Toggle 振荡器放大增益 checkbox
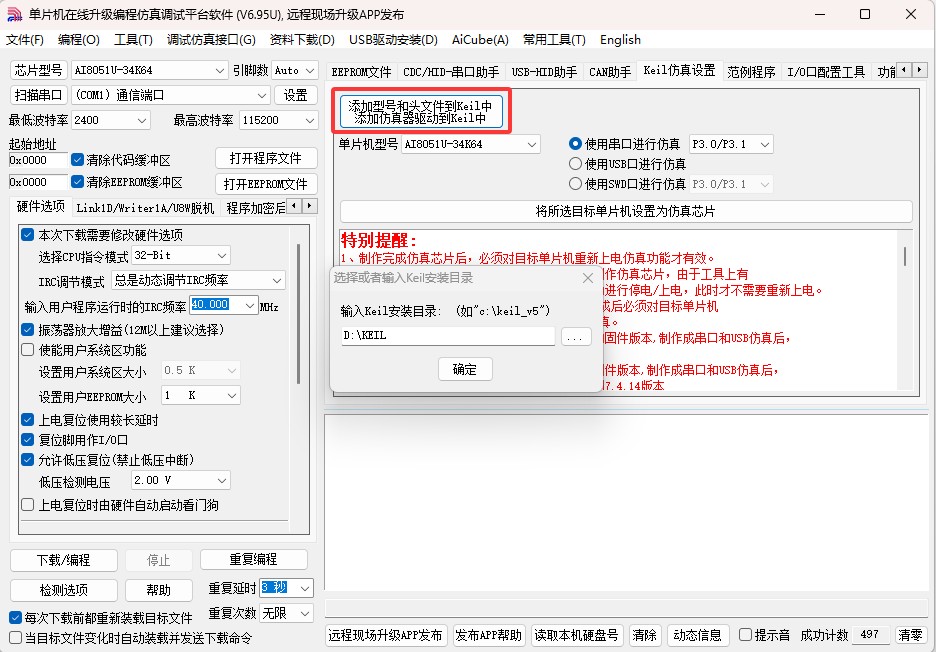 coord(27,330)
